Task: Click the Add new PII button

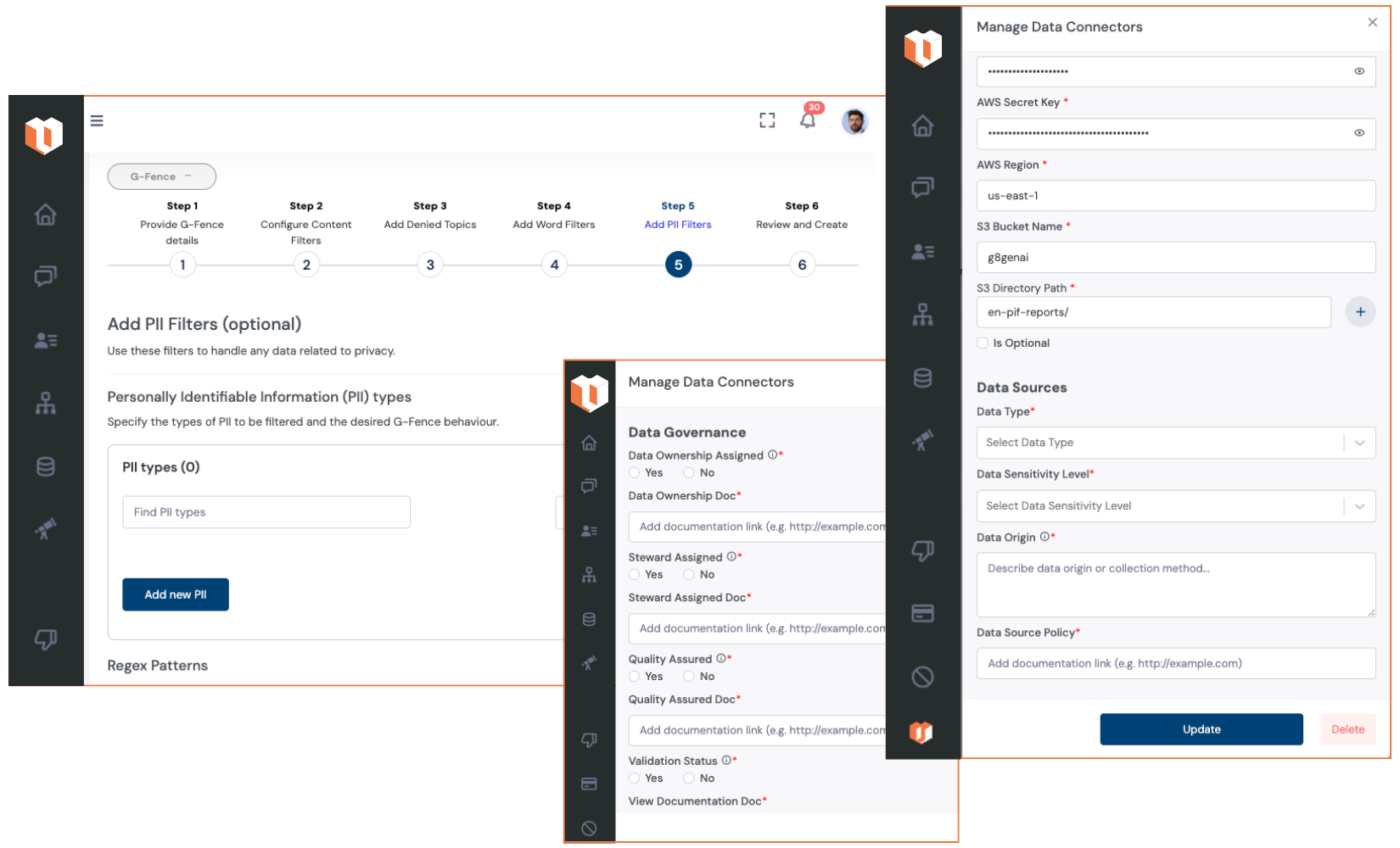Action: tap(176, 594)
